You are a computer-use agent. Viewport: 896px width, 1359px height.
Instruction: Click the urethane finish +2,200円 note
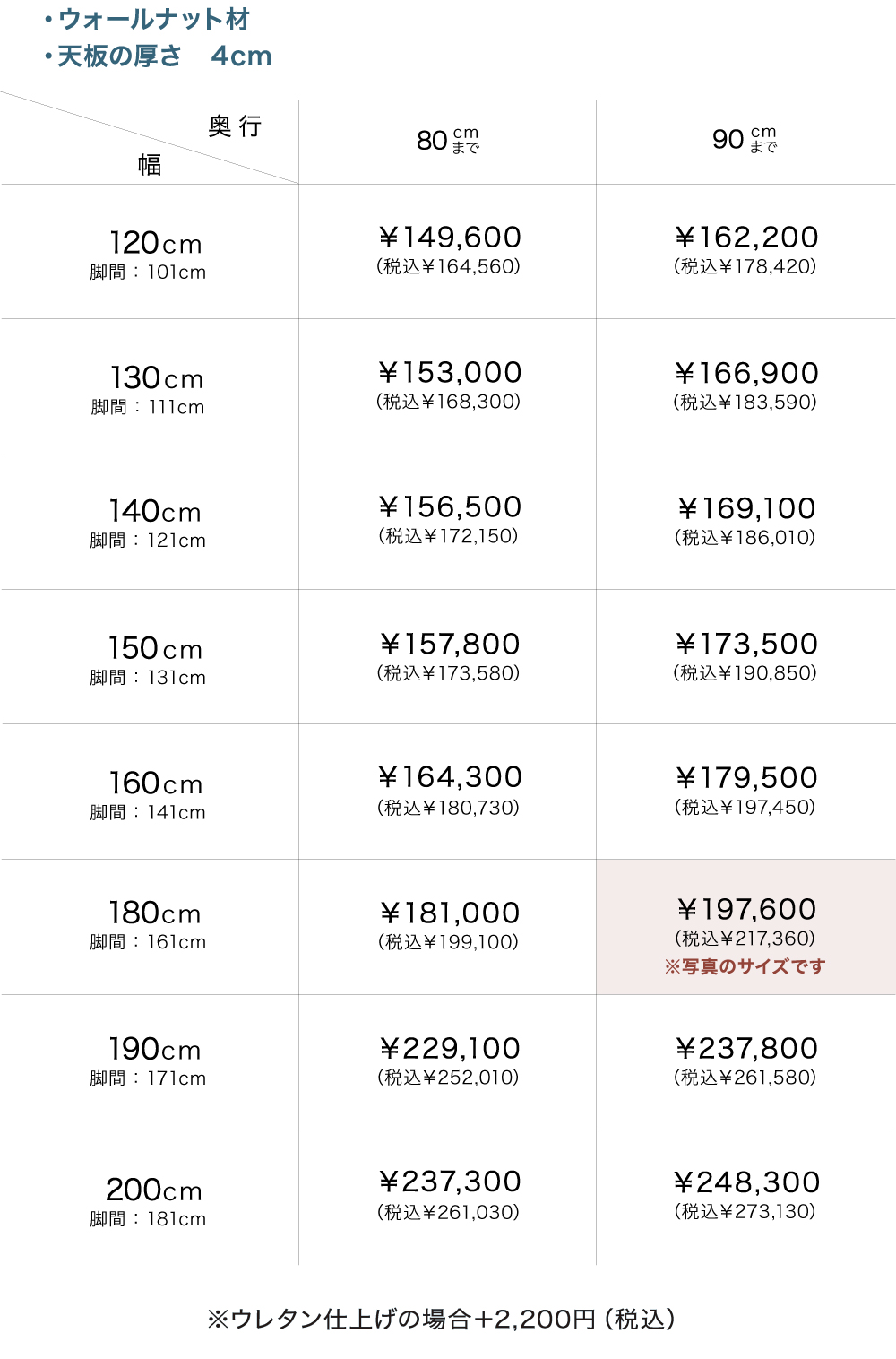441,1319
